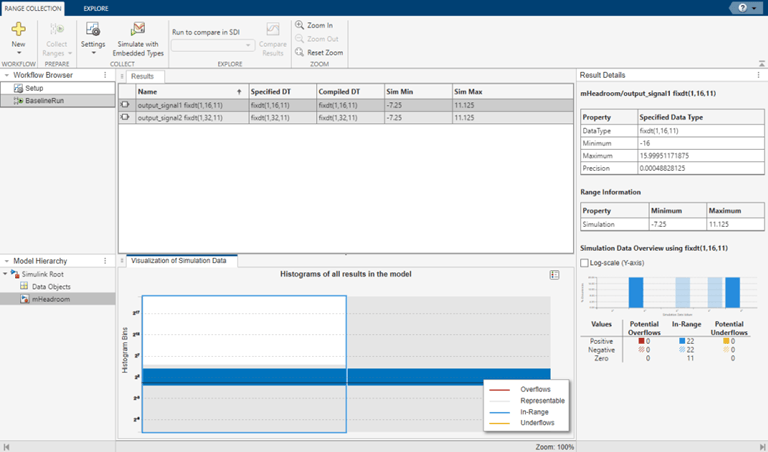The image size is (768, 452).
Task: Open the Run to compare in SDI combo box
Action: 213,45
